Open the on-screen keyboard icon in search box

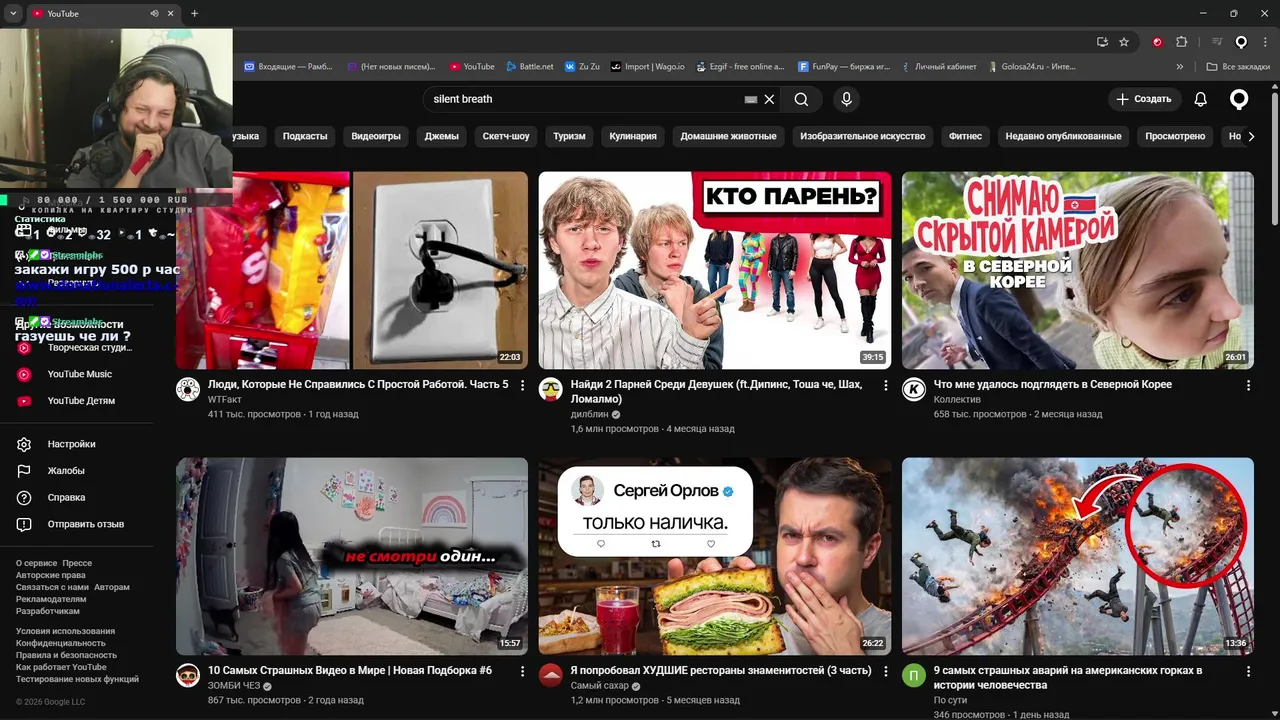pyautogui.click(x=751, y=99)
